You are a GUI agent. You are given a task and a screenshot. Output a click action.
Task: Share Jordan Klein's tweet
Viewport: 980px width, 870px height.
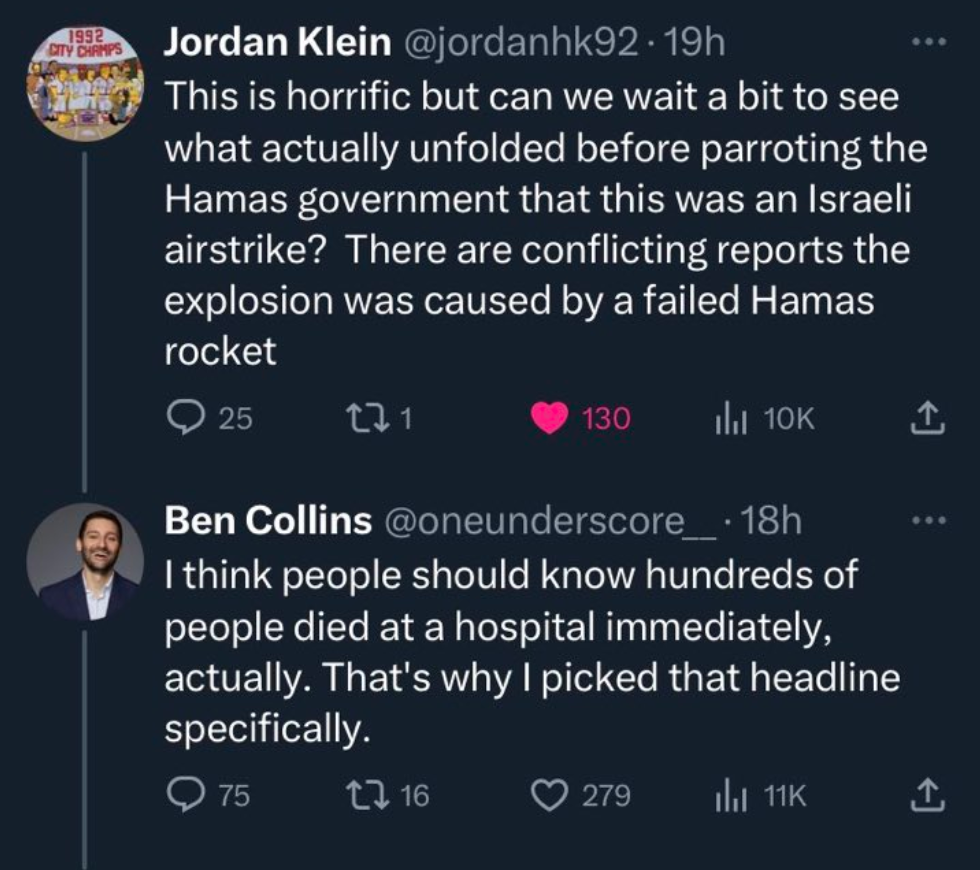click(x=927, y=418)
